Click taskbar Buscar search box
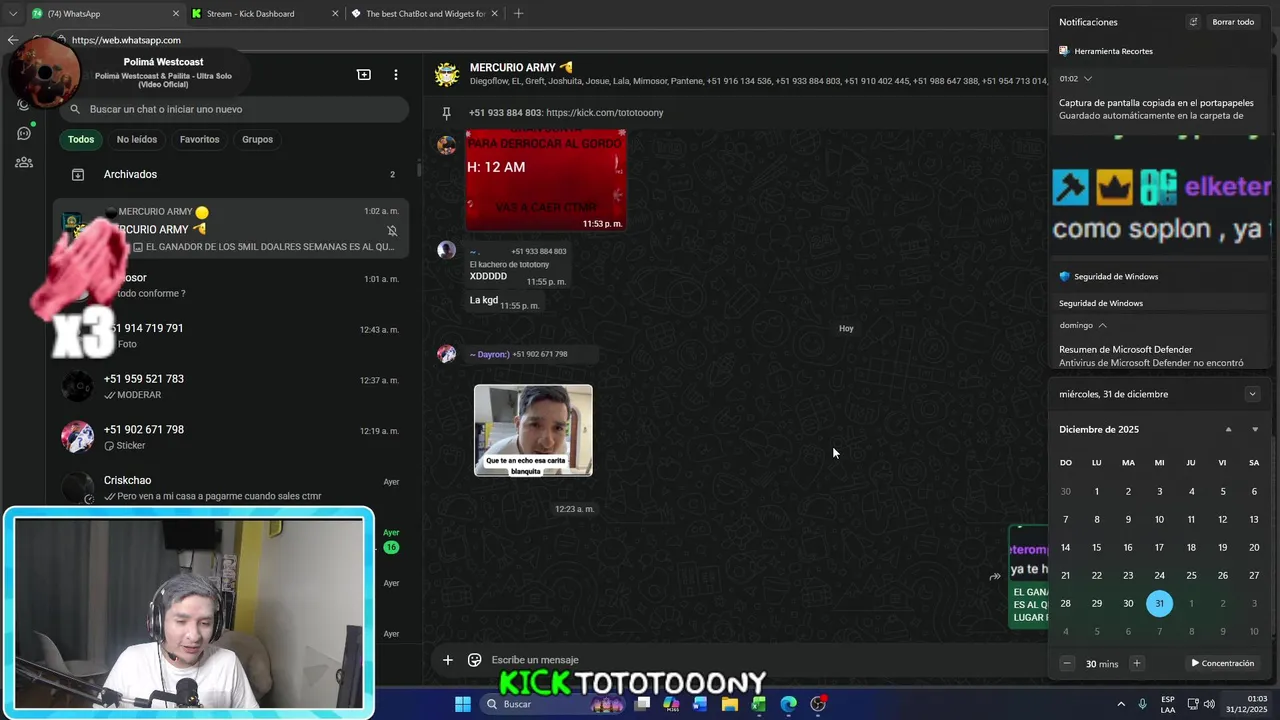This screenshot has height=720, width=1280. [552, 704]
